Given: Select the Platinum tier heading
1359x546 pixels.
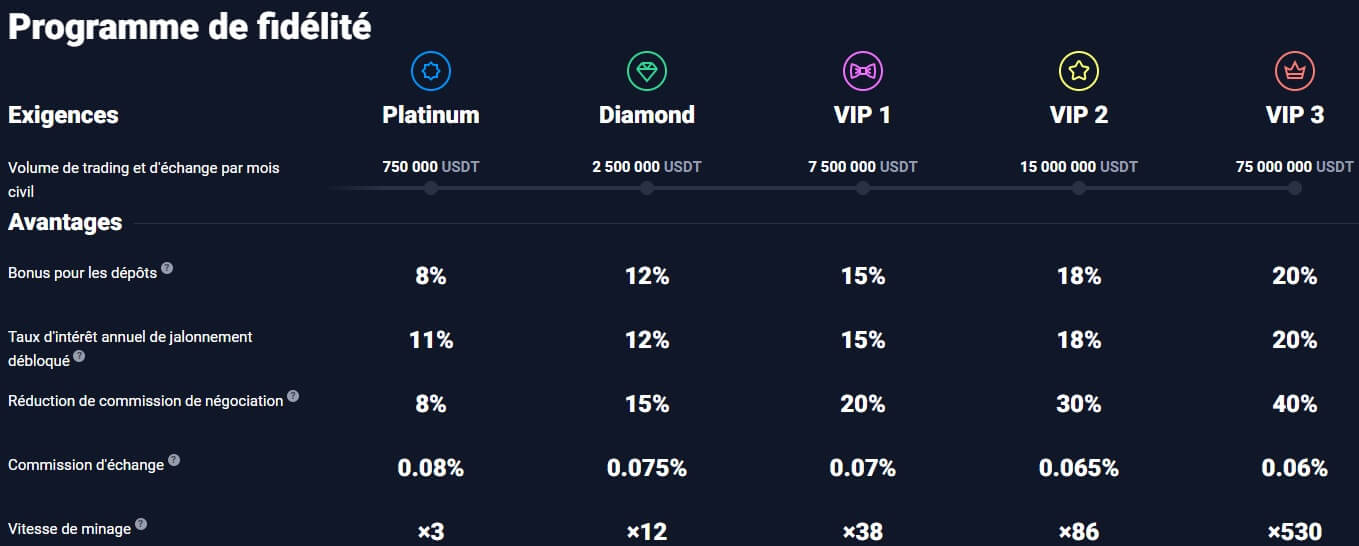Looking at the screenshot, I should coord(431,115).
